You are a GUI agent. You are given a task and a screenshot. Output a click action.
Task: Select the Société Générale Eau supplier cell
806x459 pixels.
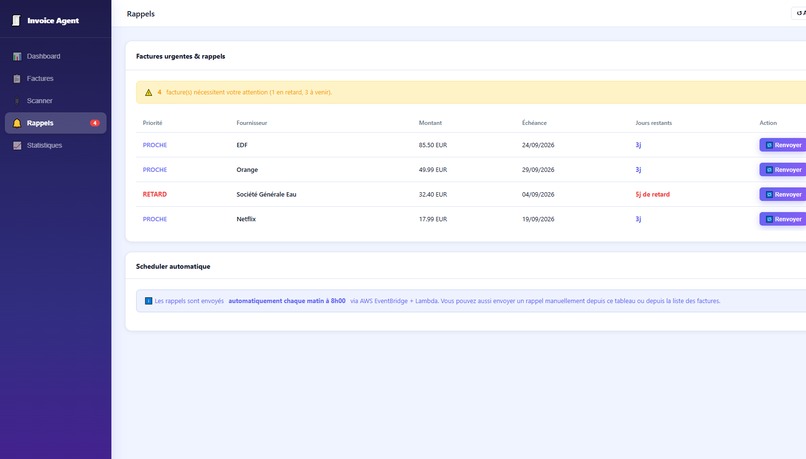[266, 194]
